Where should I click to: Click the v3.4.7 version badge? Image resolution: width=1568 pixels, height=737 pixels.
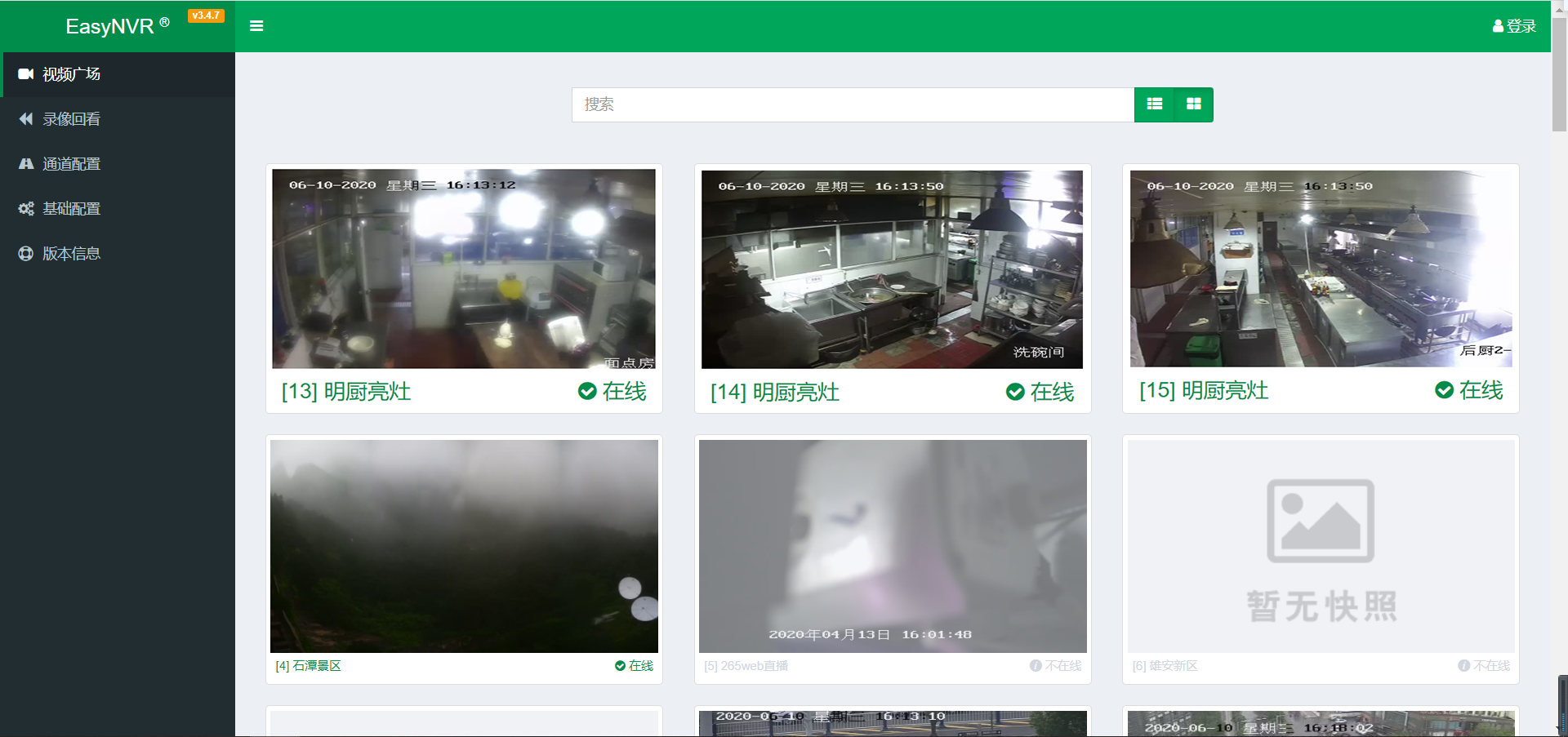tap(206, 16)
